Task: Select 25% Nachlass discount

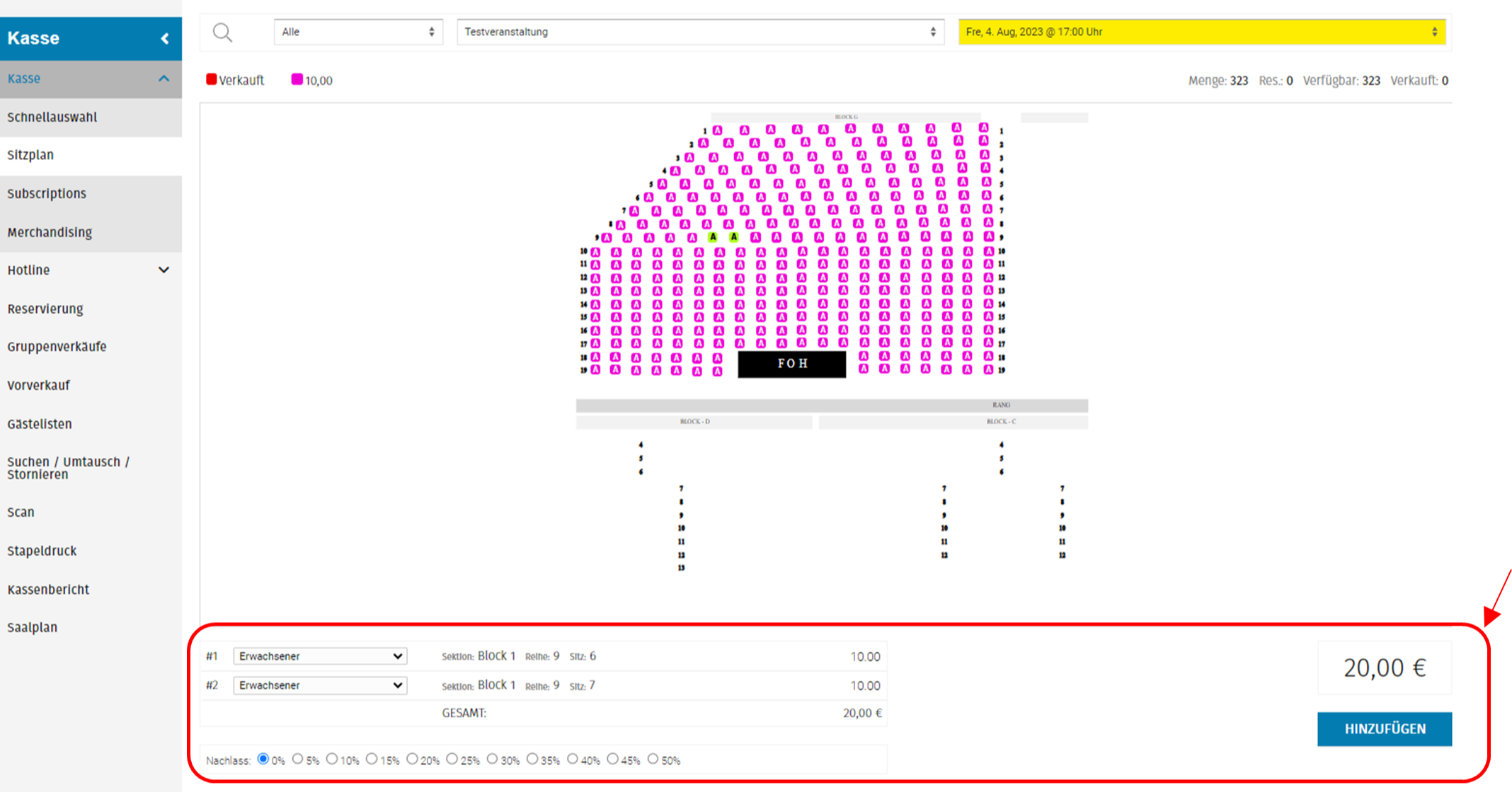Action: [452, 759]
